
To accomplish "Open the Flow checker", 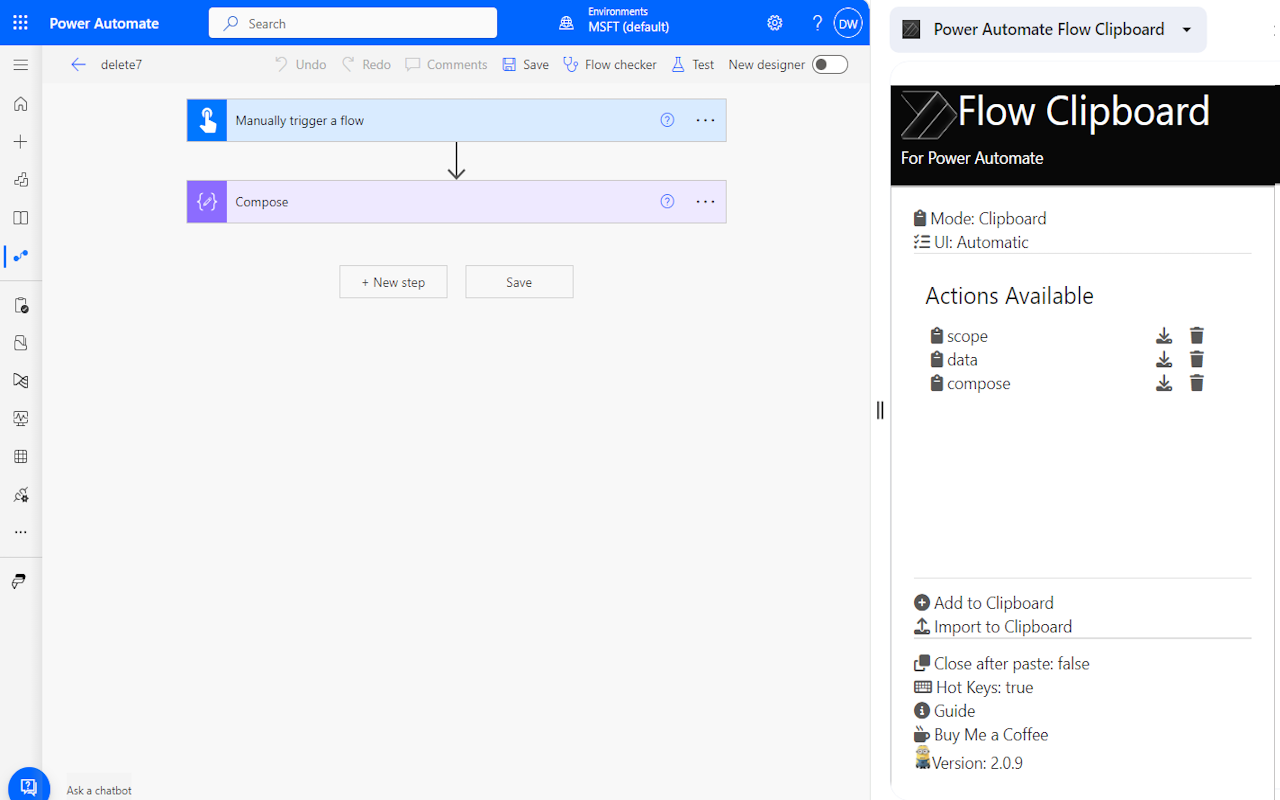I will [609, 64].
